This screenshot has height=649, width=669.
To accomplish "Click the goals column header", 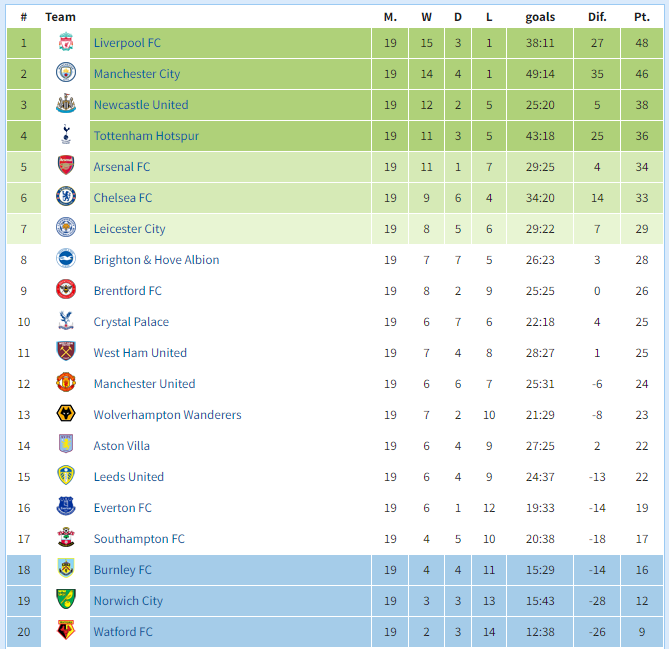I will [540, 17].
